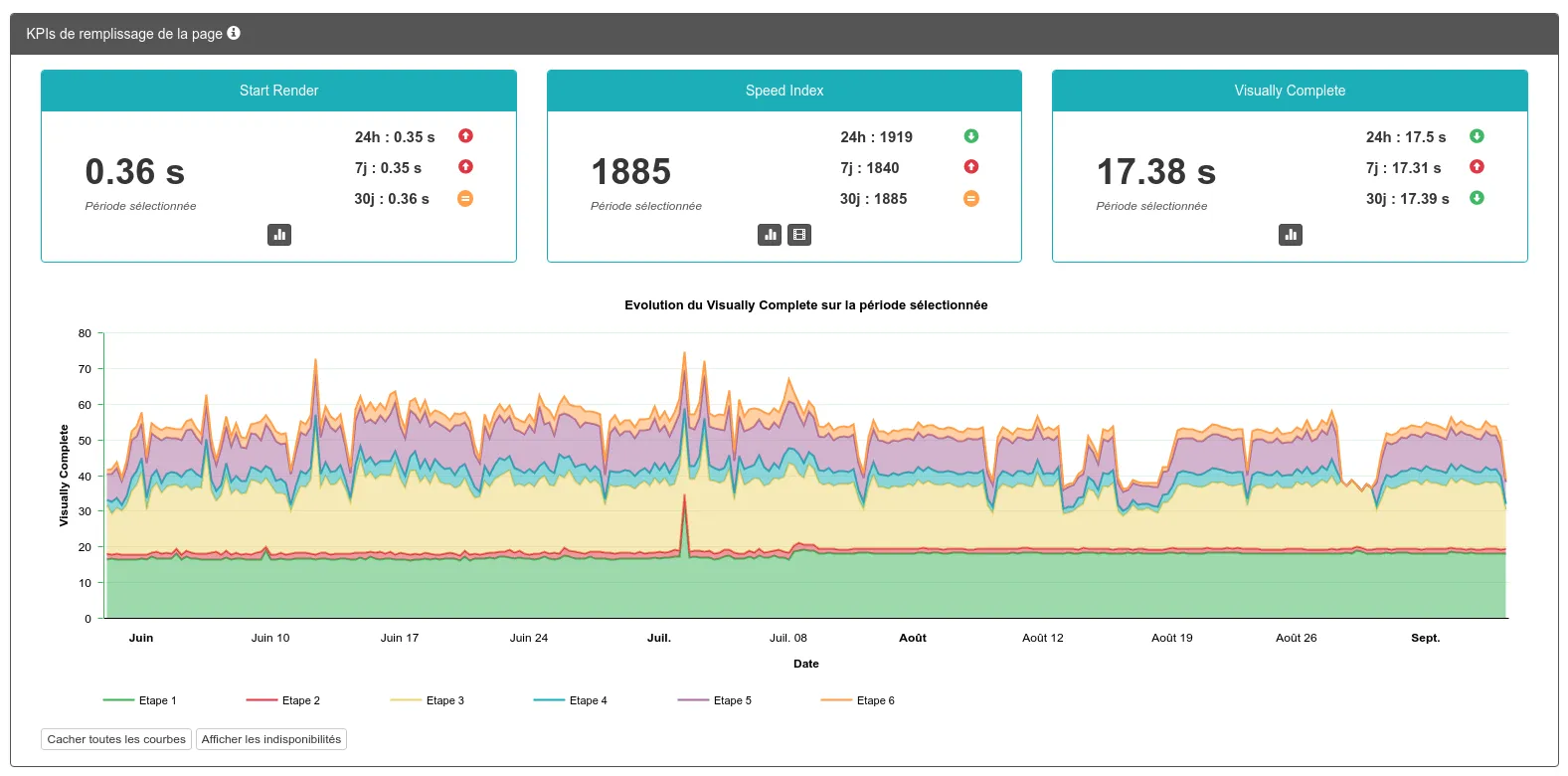Image resolution: width=1568 pixels, height=776 pixels.
Task: Open the Speed Index filmstrip video icon
Action: coord(799,235)
